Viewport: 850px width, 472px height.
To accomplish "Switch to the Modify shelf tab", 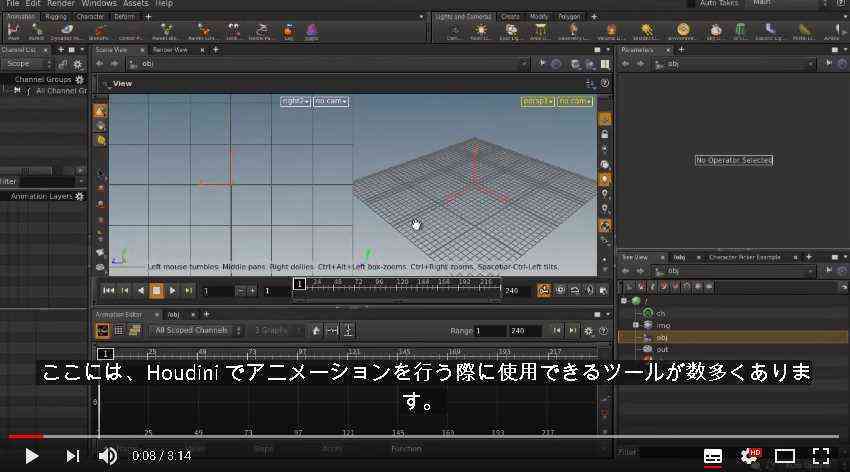I will tap(539, 17).
